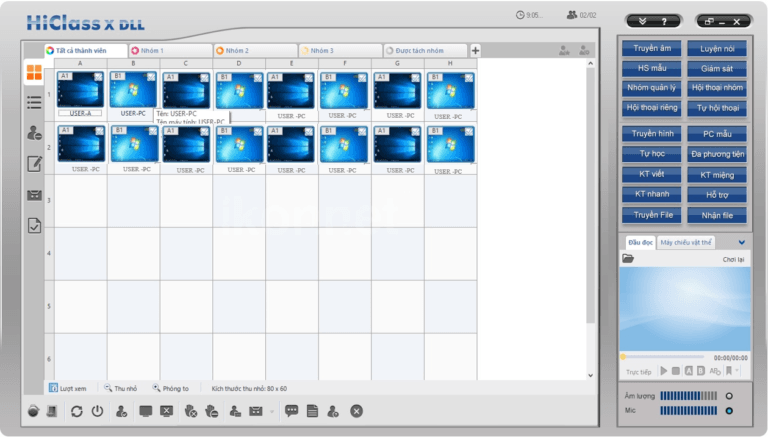Click the Giám sát button
The image size is (768, 437).
pyautogui.click(x=717, y=69)
